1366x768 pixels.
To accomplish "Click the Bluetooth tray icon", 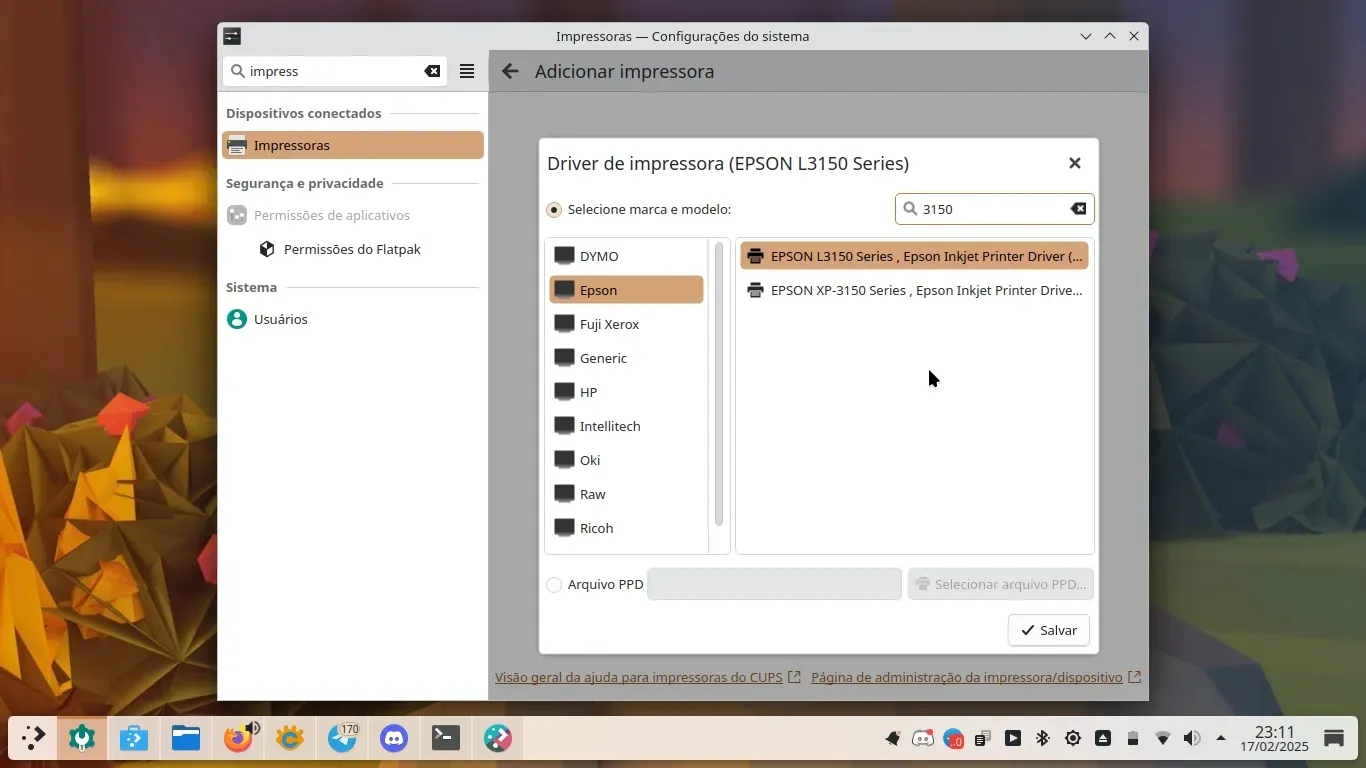I will coord(1042,739).
